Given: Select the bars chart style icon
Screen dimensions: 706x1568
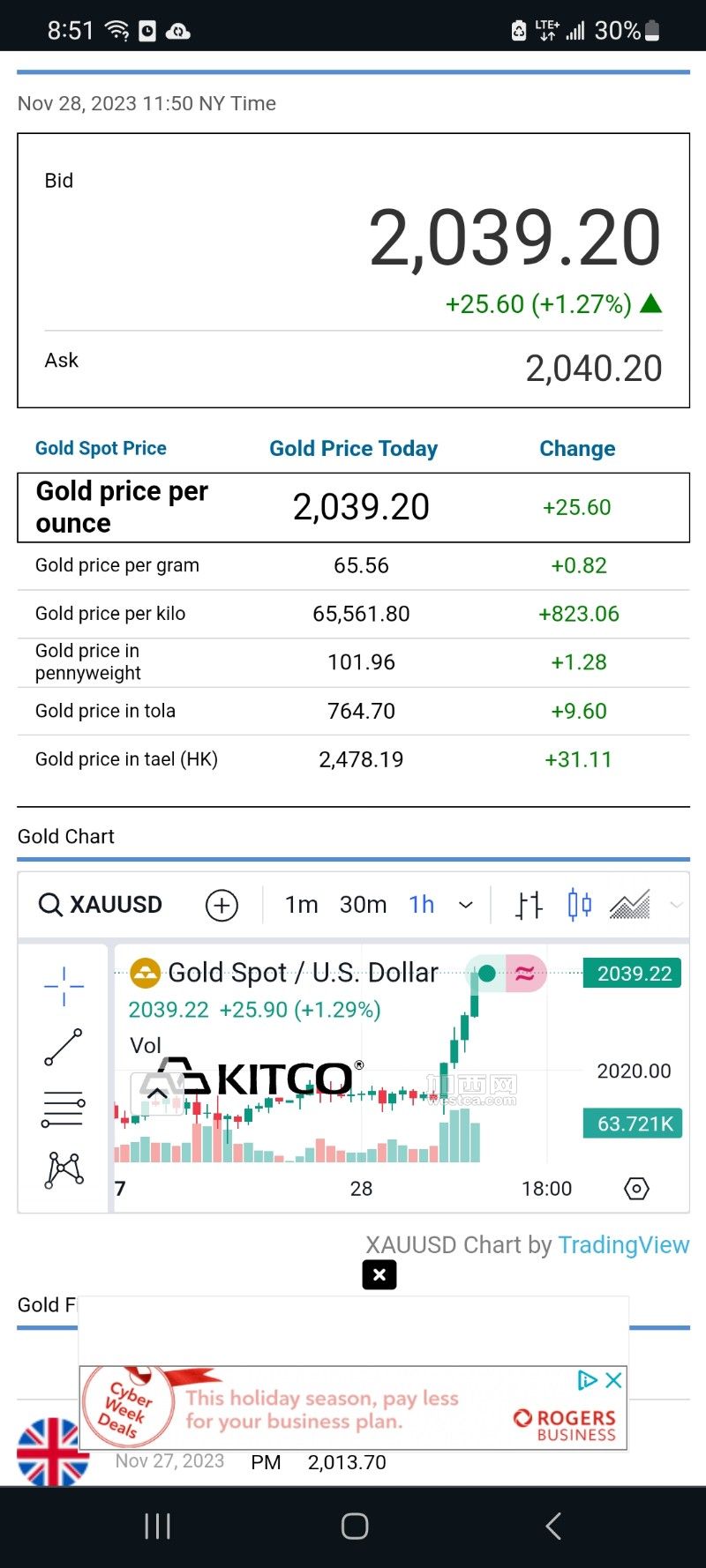Looking at the screenshot, I should pos(529,905).
